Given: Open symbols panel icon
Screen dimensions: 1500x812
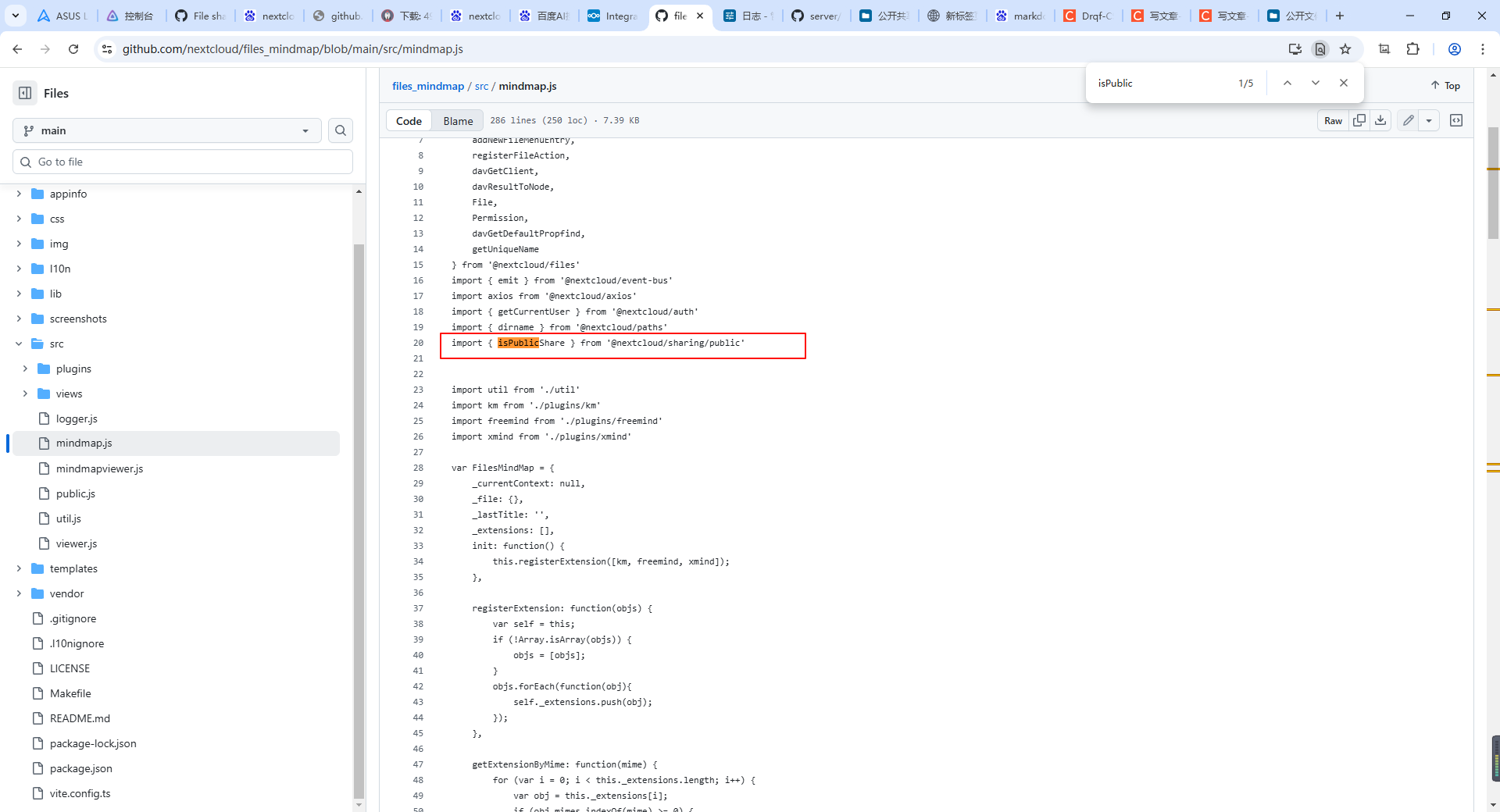Looking at the screenshot, I should point(1456,120).
